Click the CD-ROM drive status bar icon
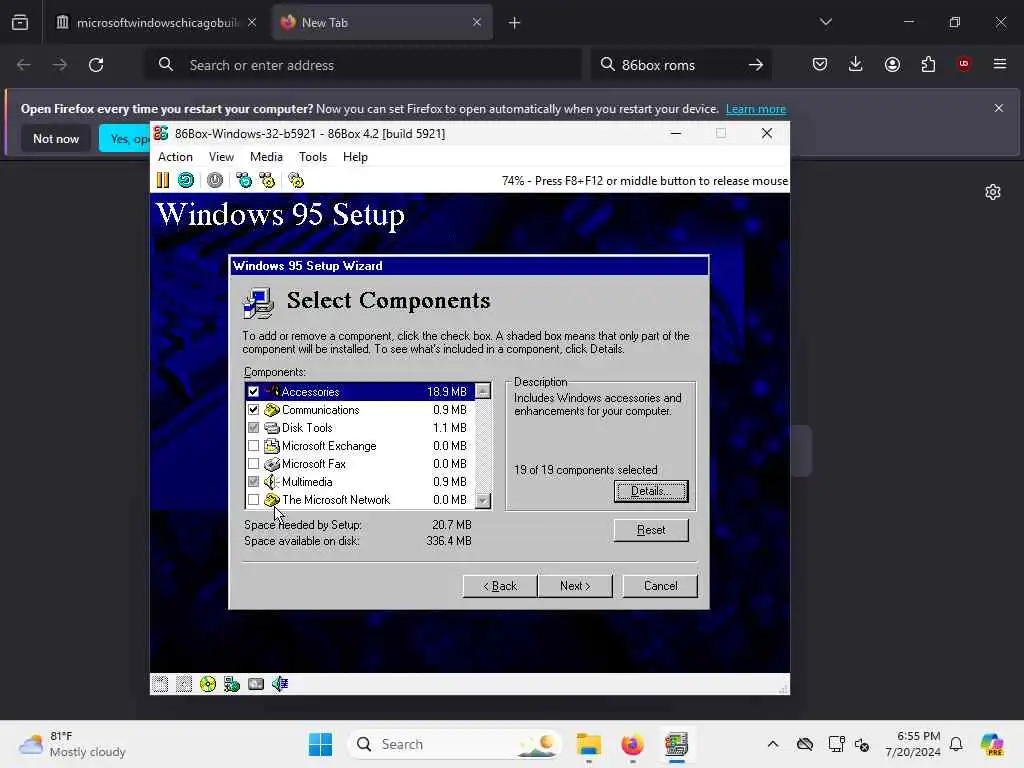This screenshot has height=768, width=1024. 208,684
